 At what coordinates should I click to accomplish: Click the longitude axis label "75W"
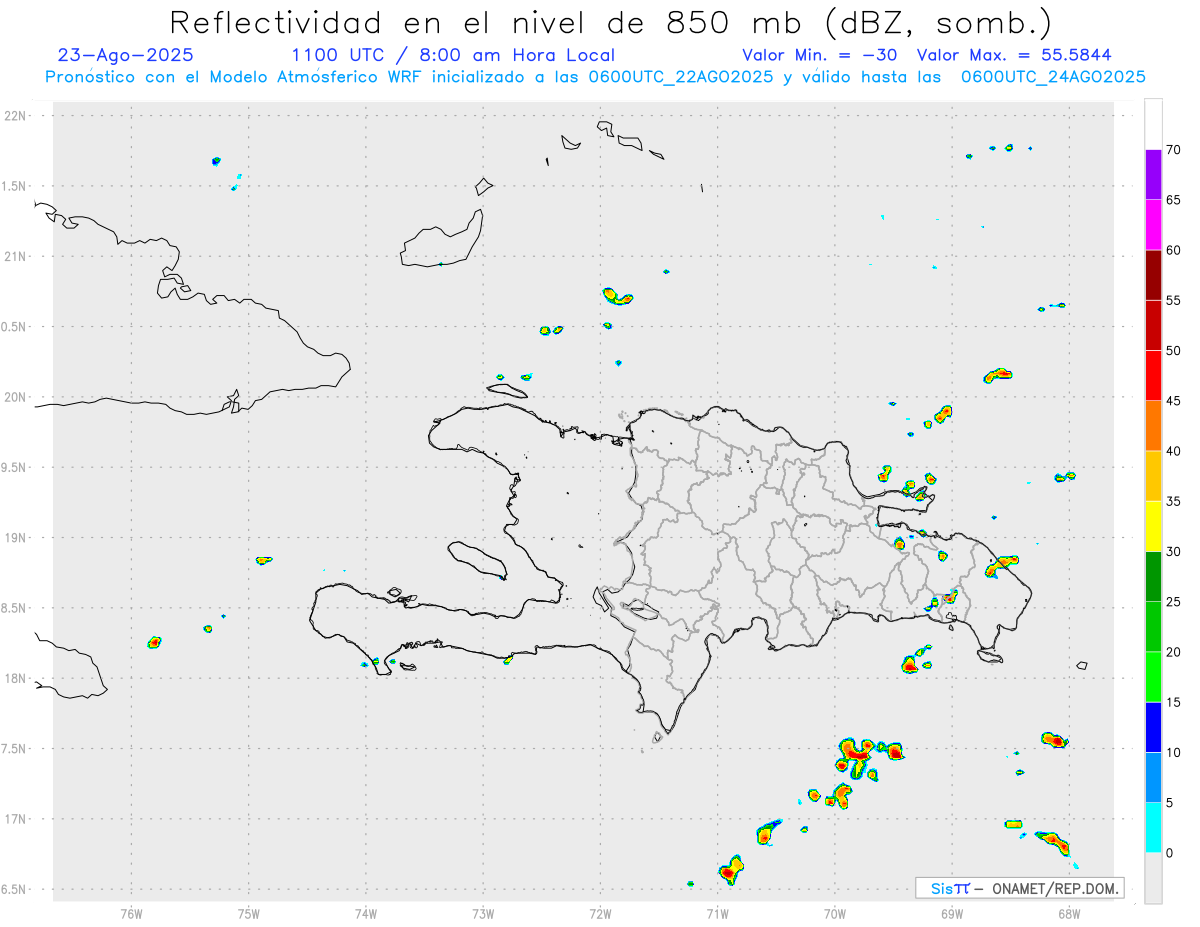(249, 913)
